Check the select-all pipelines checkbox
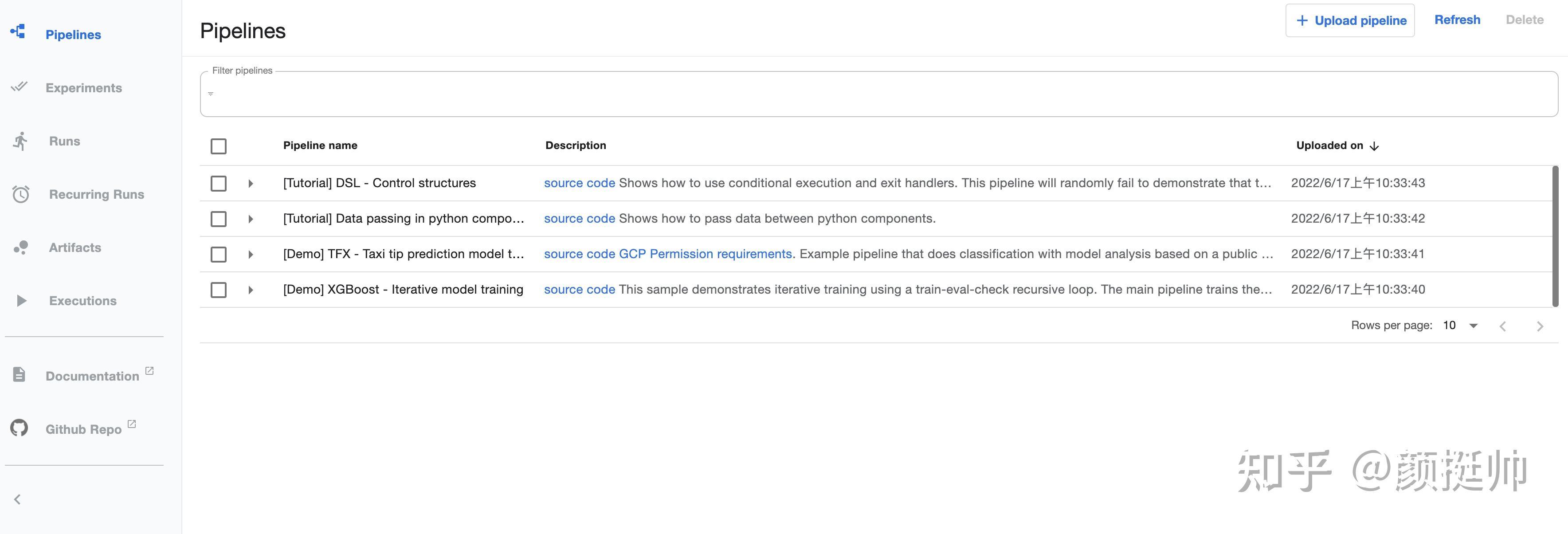Image resolution: width=1568 pixels, height=534 pixels. [x=219, y=146]
